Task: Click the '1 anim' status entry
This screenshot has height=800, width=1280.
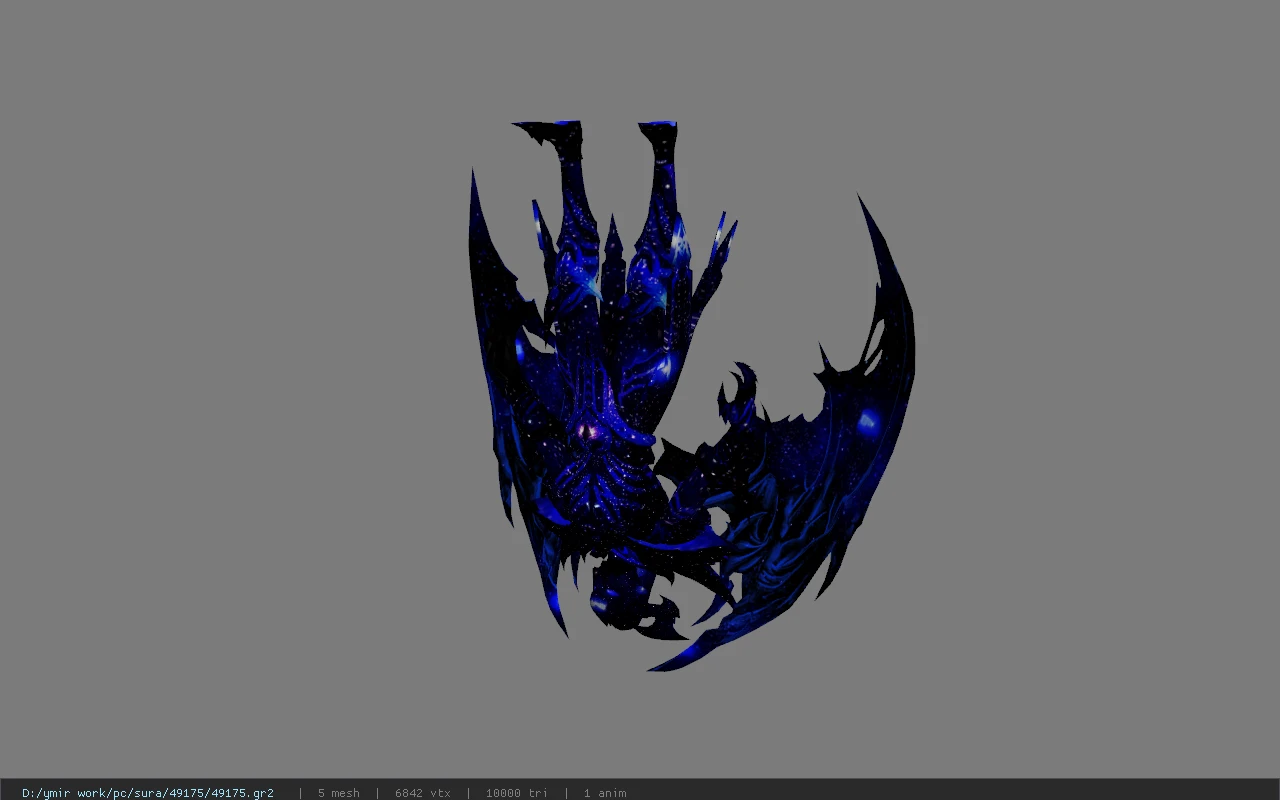Action: coord(605,793)
